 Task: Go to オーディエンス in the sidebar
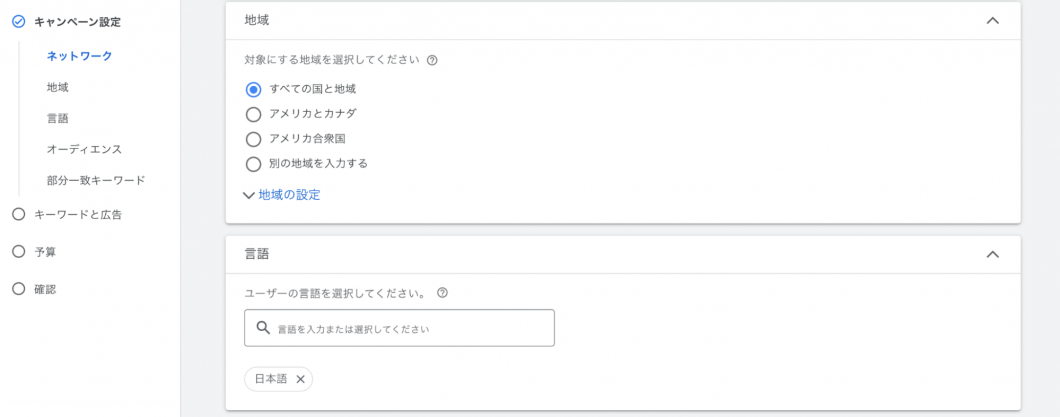[85, 149]
